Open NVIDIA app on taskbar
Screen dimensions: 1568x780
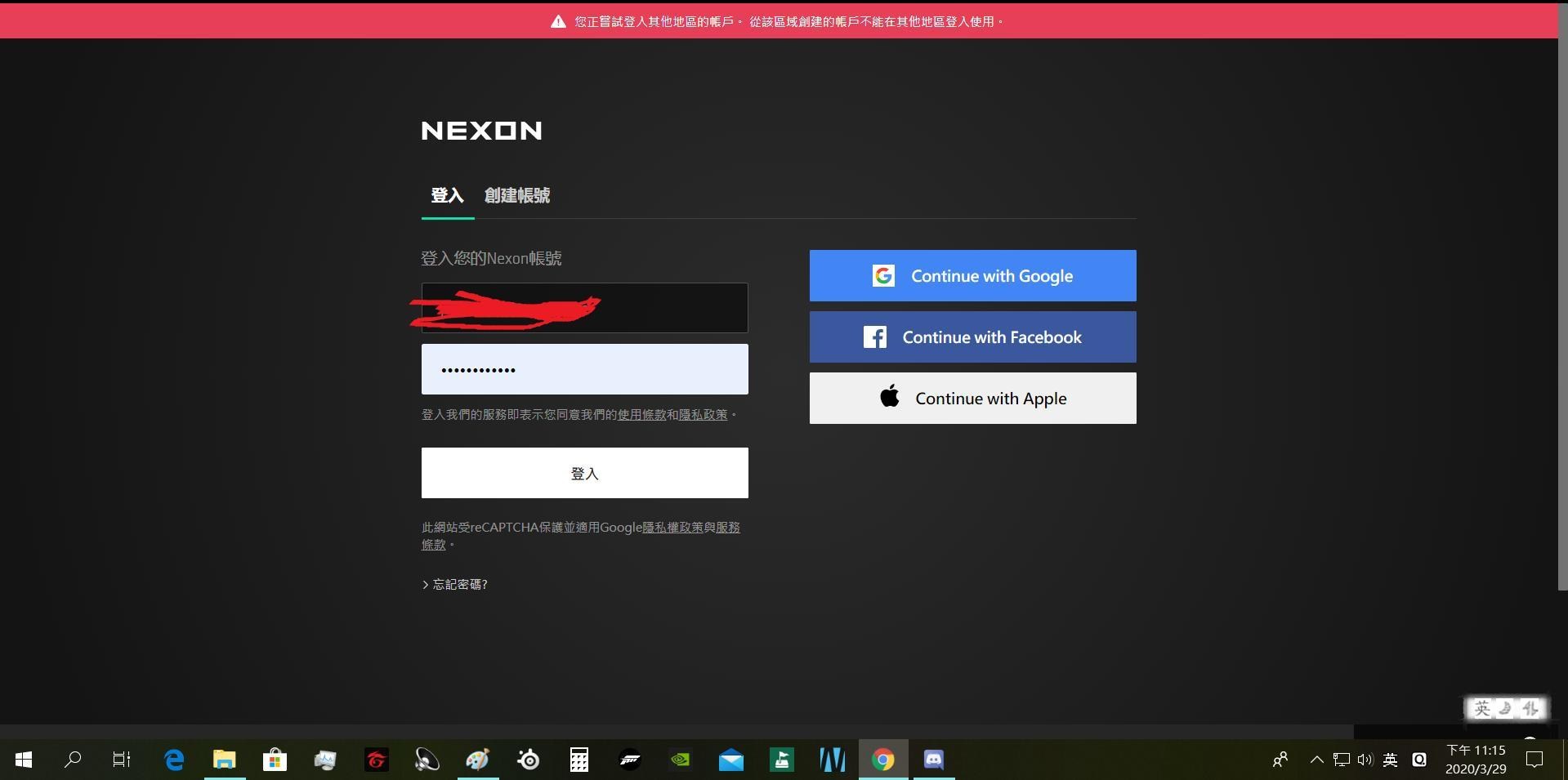[x=681, y=760]
